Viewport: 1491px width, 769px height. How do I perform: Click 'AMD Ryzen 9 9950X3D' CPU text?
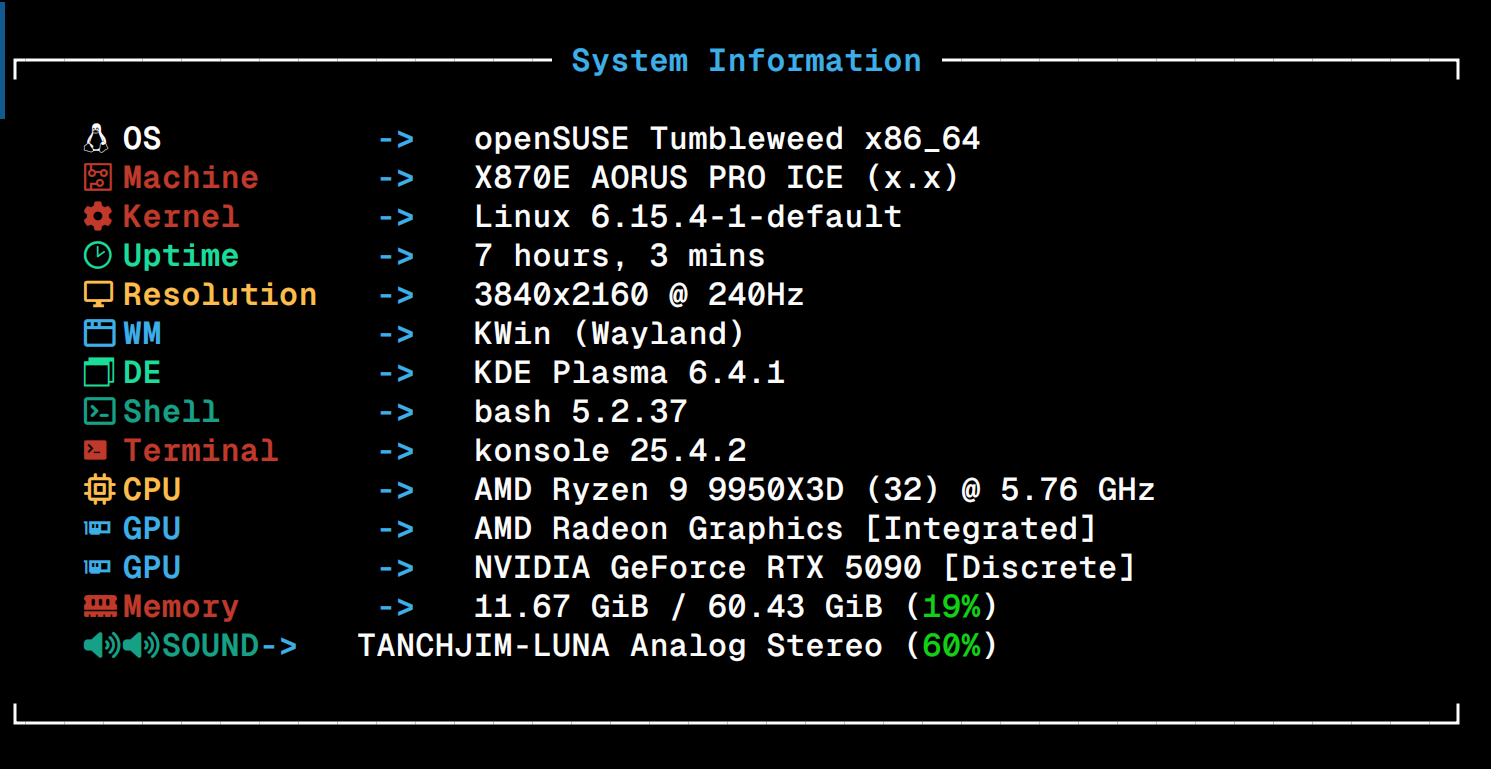click(x=659, y=489)
